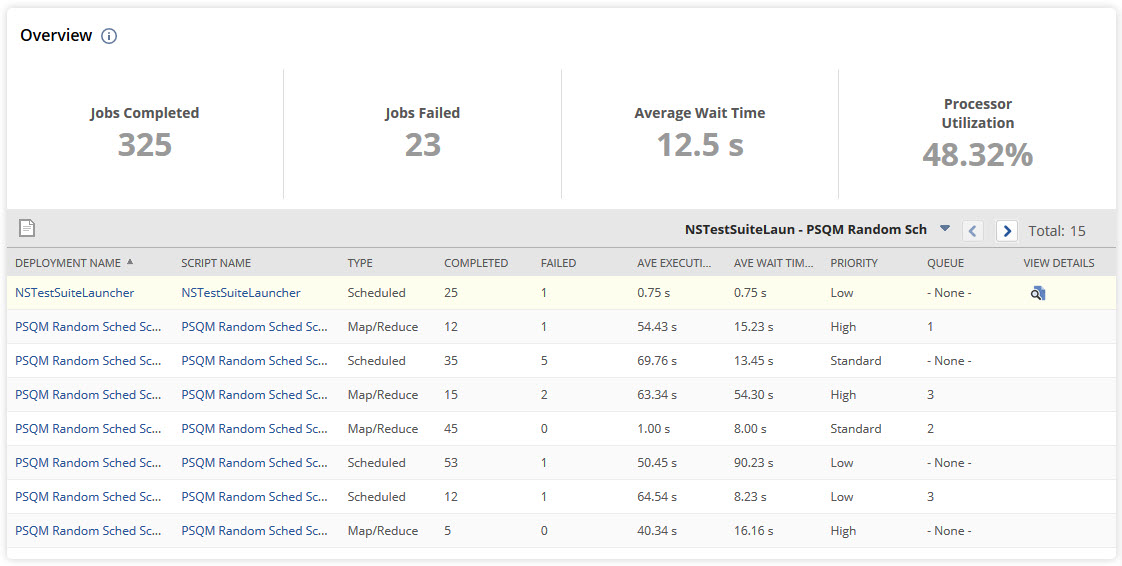This screenshot has height=566, width=1122.
Task: Open script link in row with 53 completed
Action: point(254,463)
